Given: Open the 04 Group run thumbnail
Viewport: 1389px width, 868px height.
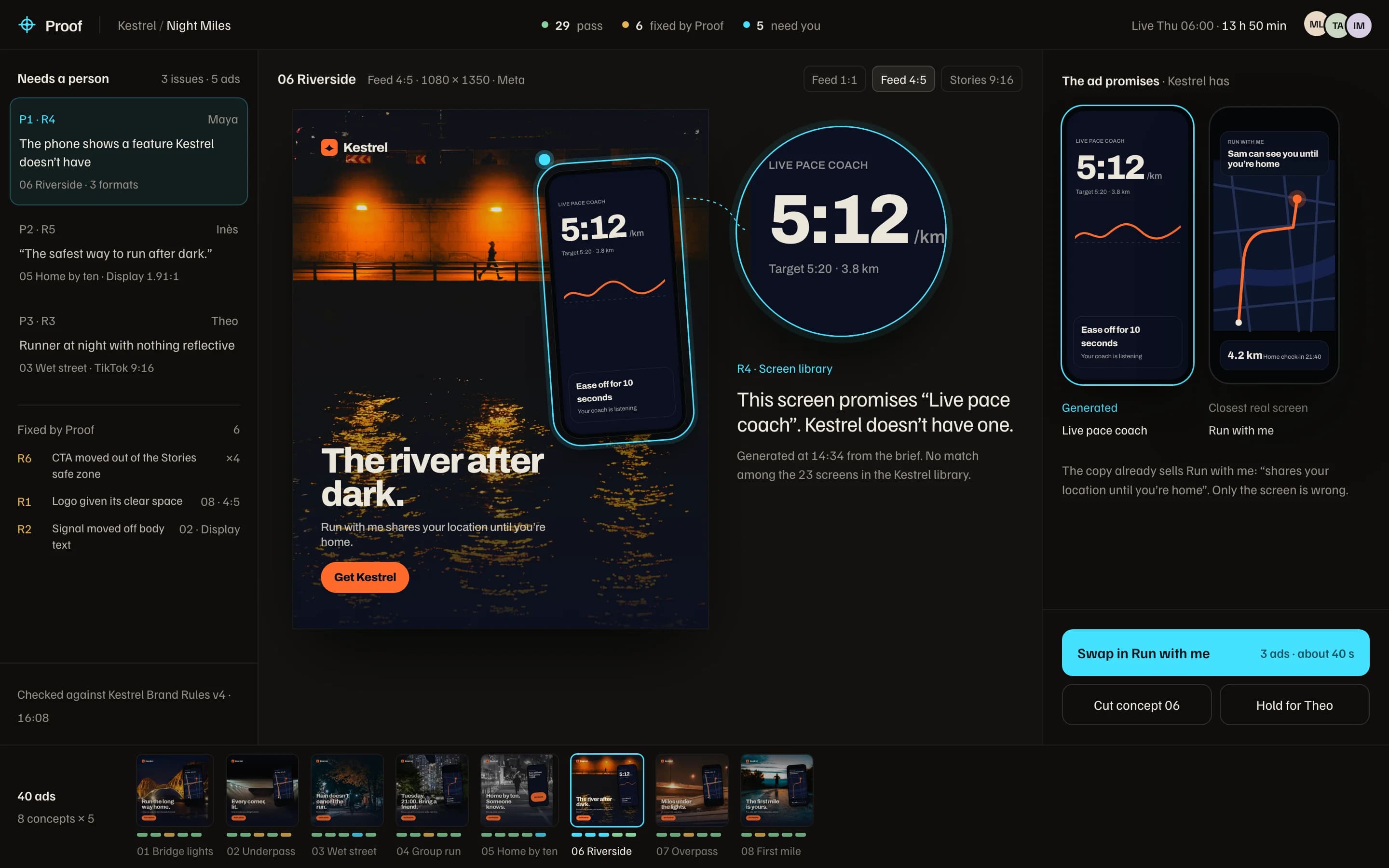Looking at the screenshot, I should tap(432, 790).
